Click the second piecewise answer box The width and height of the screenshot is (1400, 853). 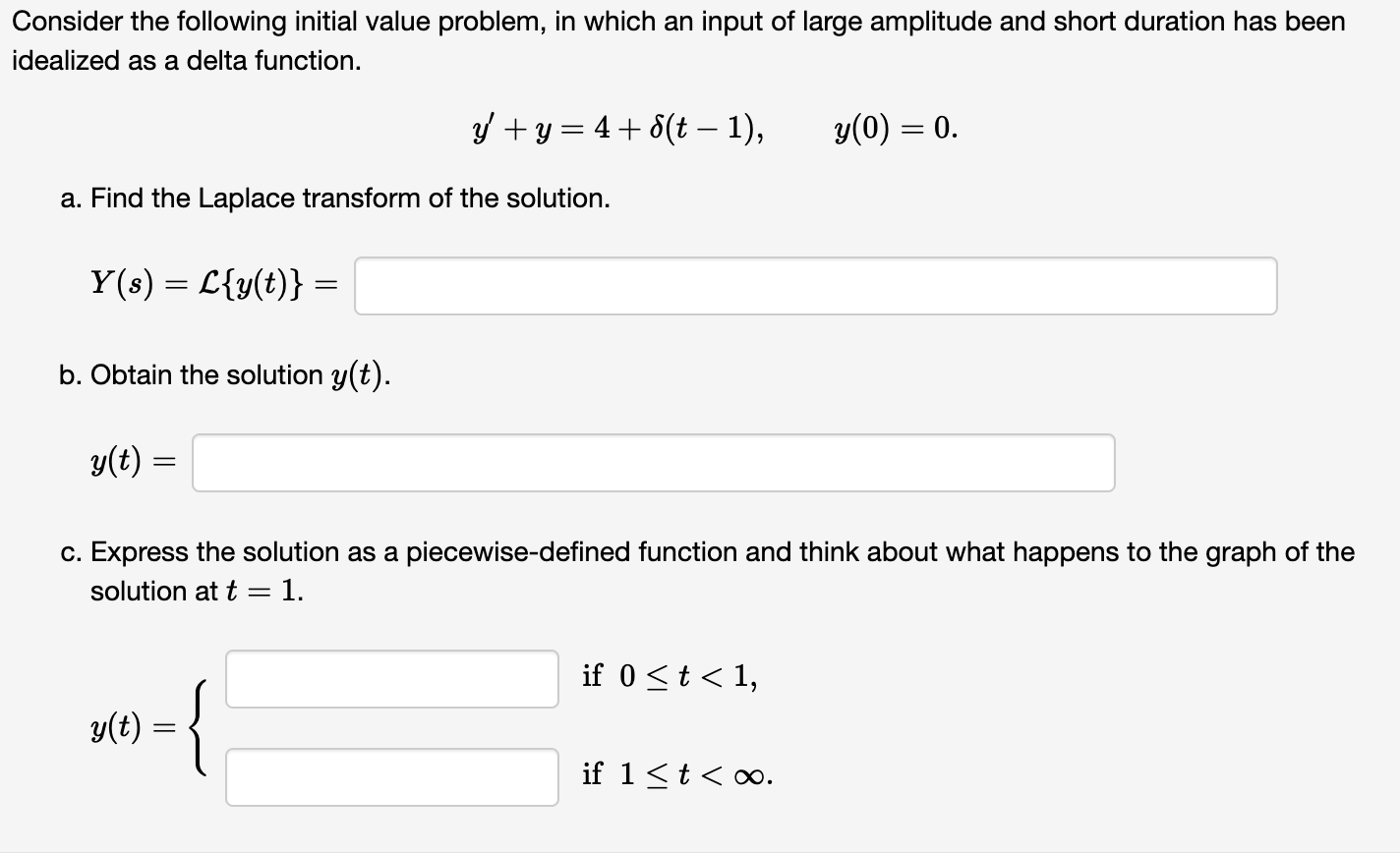point(391,778)
